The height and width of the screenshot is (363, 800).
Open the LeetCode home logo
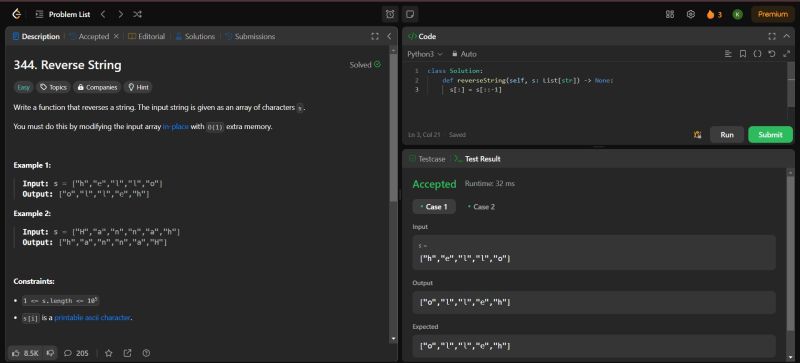pyautogui.click(x=16, y=14)
